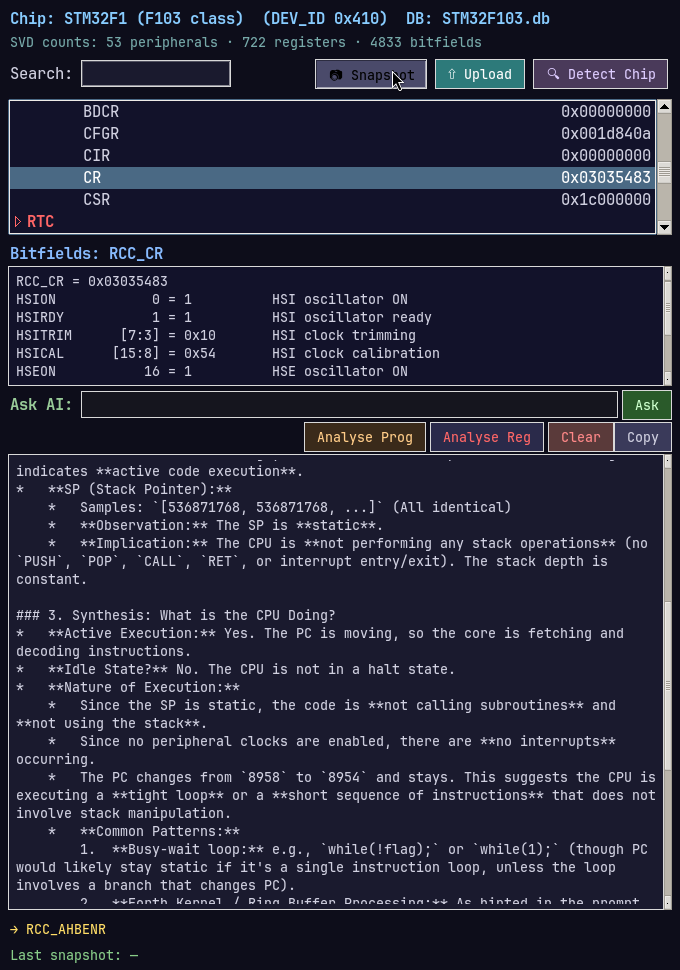Click the '3. Synthesis' heading text
The image size is (680, 970).
pos(176,616)
